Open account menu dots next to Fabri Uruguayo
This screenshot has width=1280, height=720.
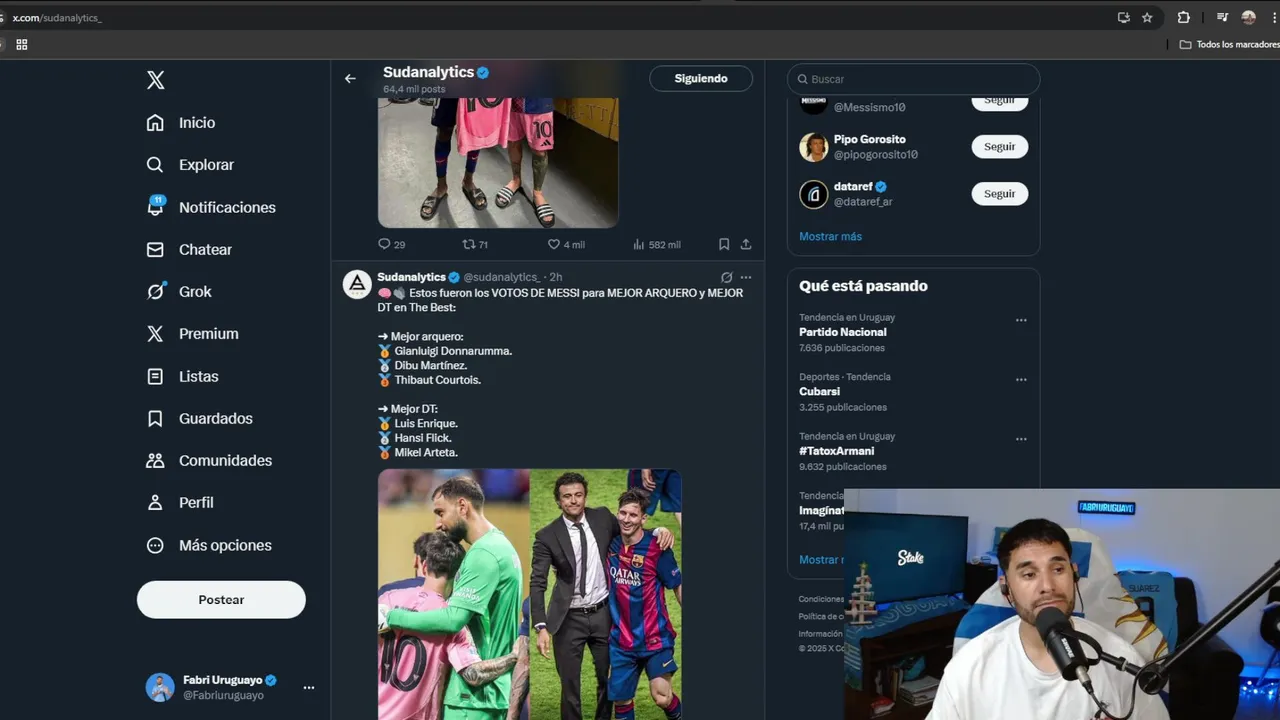point(309,687)
